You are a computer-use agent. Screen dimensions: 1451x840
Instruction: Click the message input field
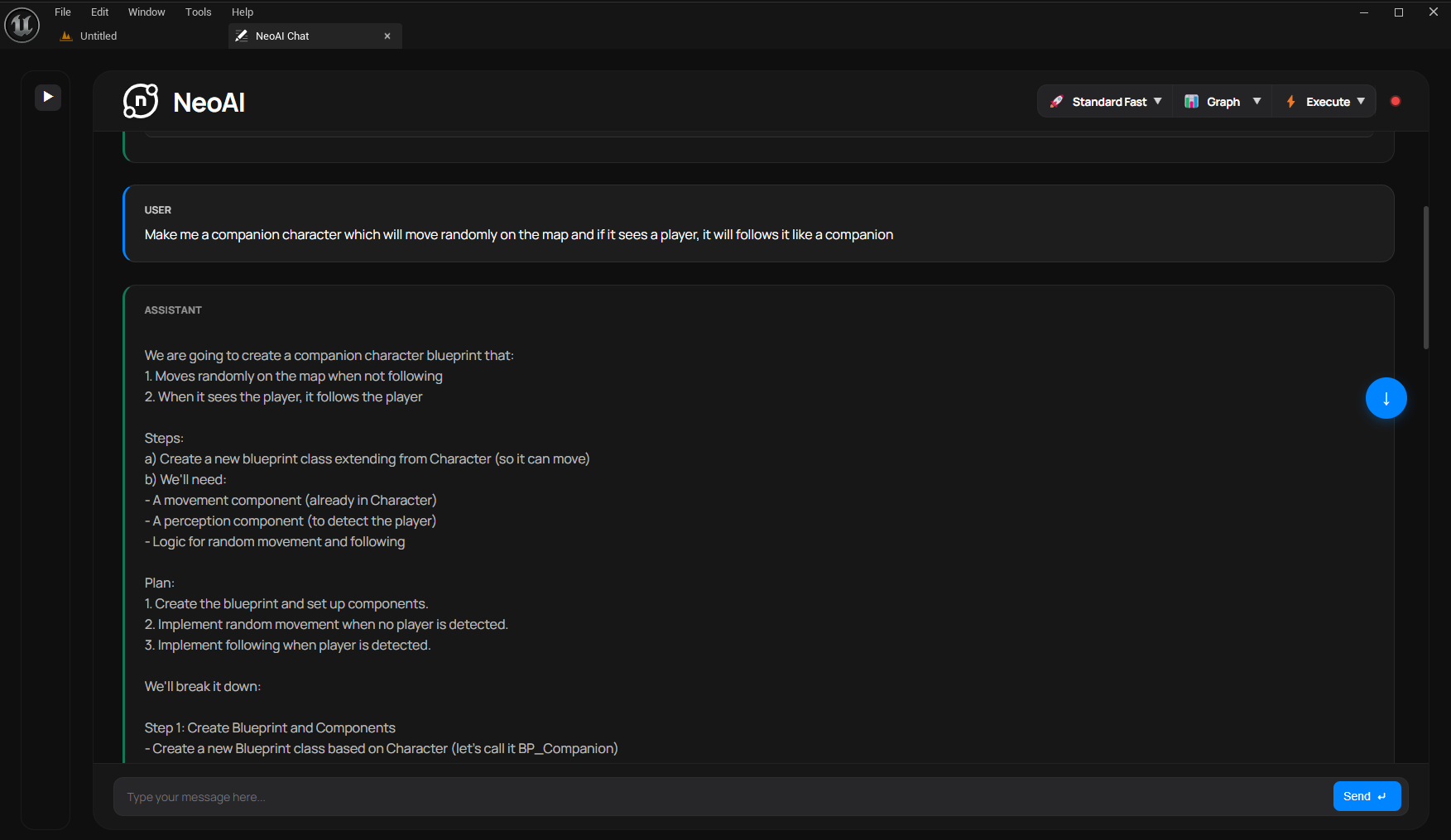coord(722,797)
